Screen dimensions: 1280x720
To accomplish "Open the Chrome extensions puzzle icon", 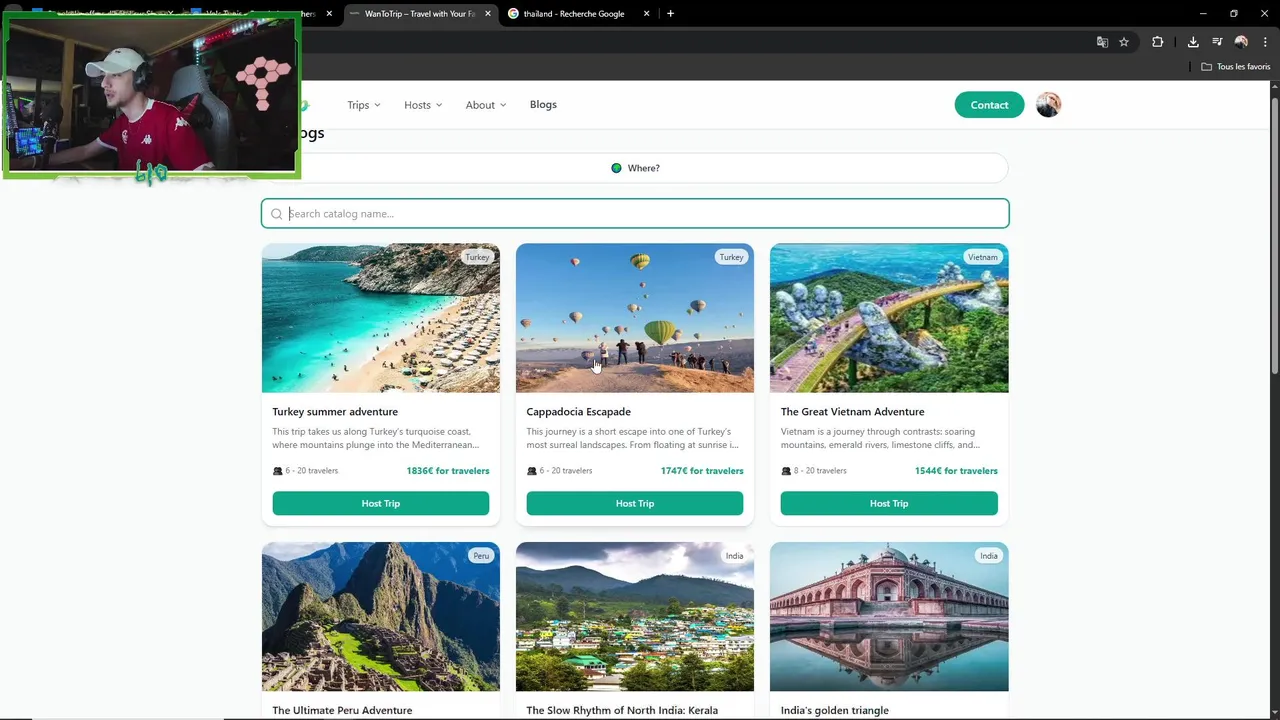I will click(1158, 42).
